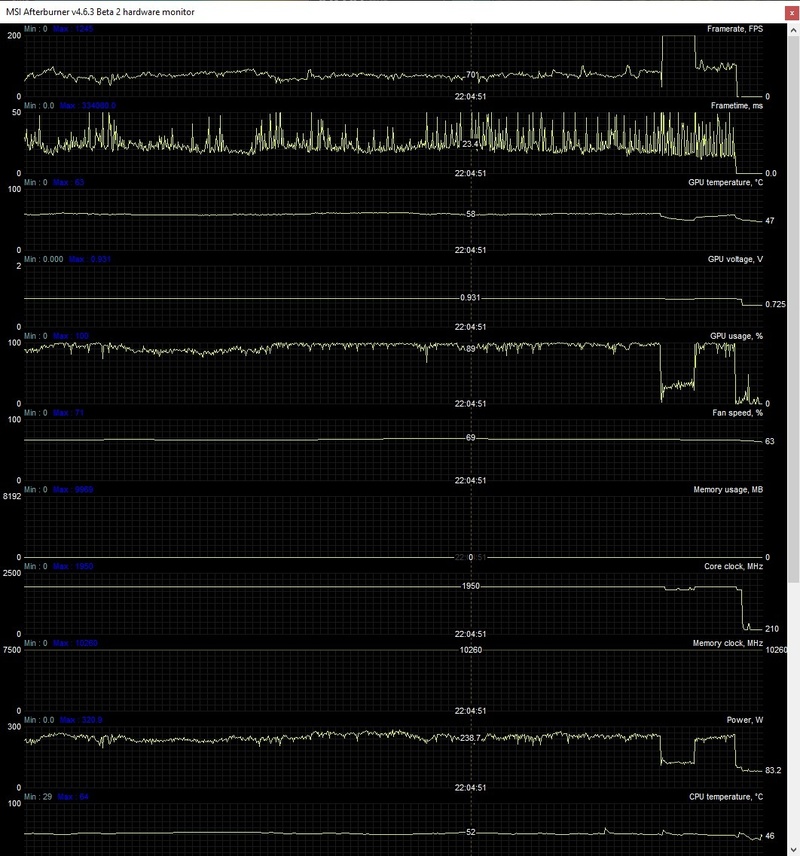This screenshot has width=800, height=856.
Task: Click the 'Max : 0.931' GPU voltage value
Action: pyautogui.click(x=90, y=259)
